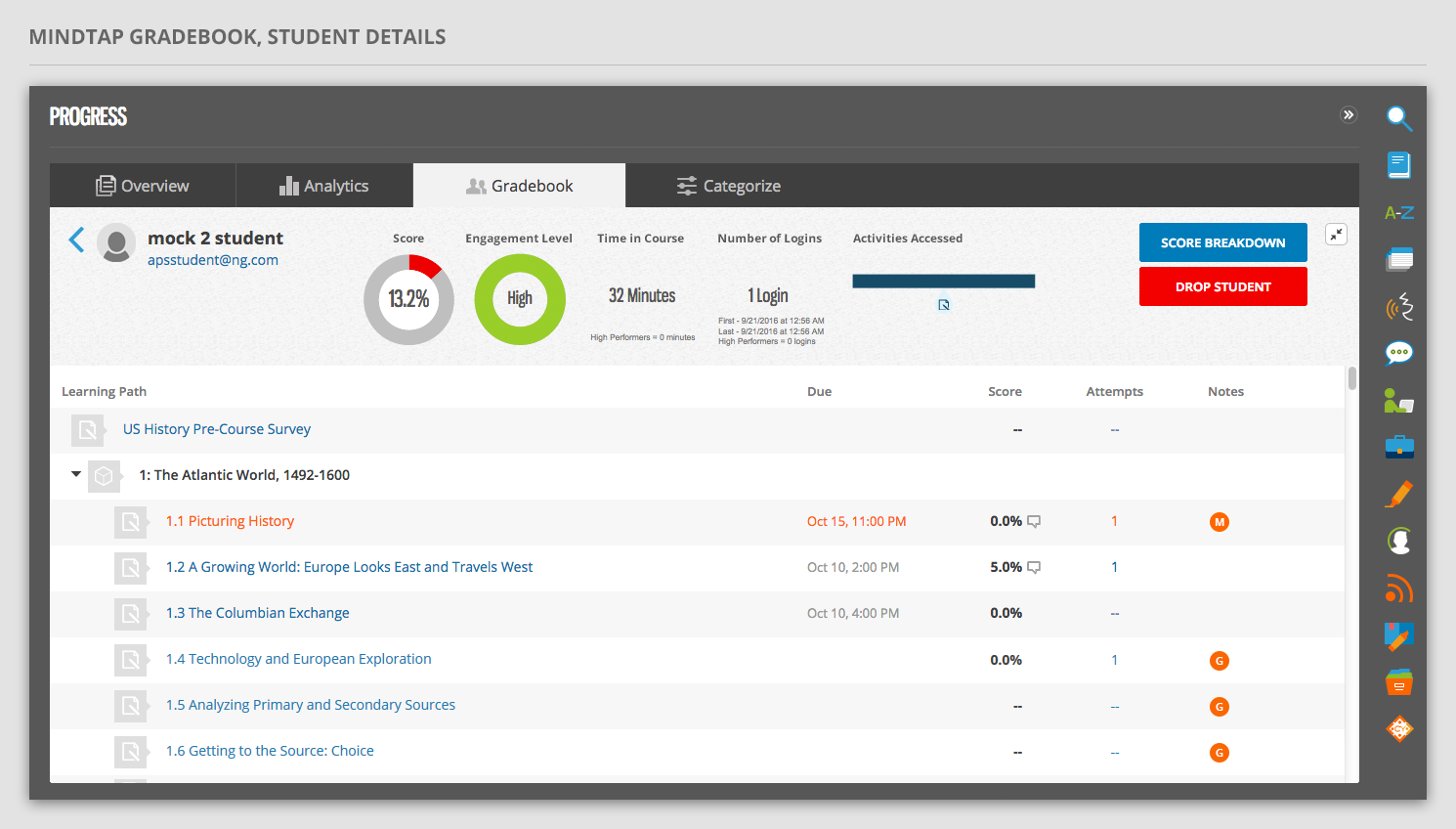Click the M note badge for Picturing History

click(x=1219, y=522)
